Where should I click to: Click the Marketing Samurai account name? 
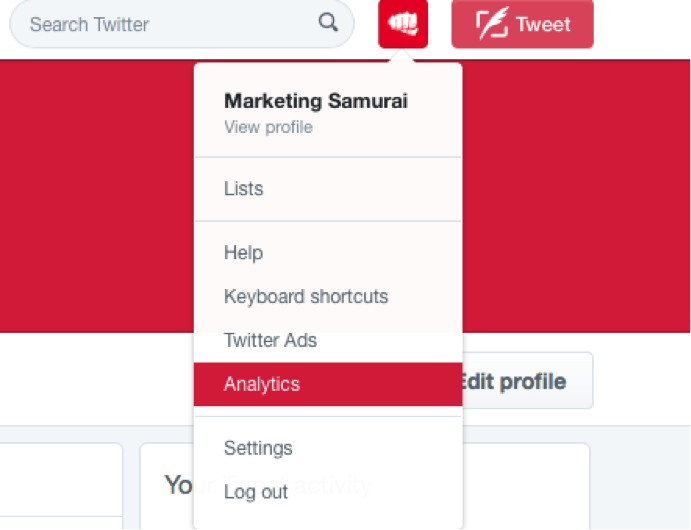click(x=316, y=101)
